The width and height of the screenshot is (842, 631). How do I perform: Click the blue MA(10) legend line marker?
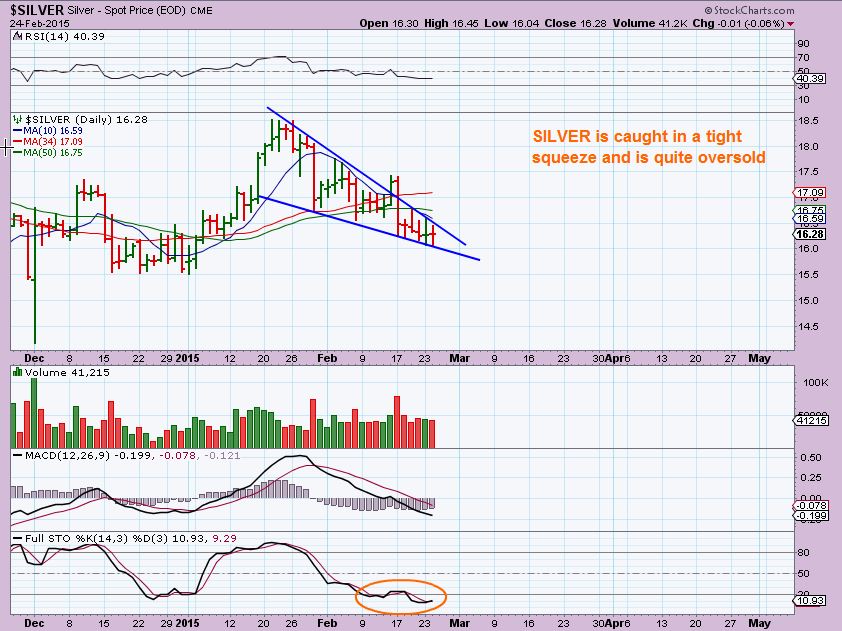17,130
